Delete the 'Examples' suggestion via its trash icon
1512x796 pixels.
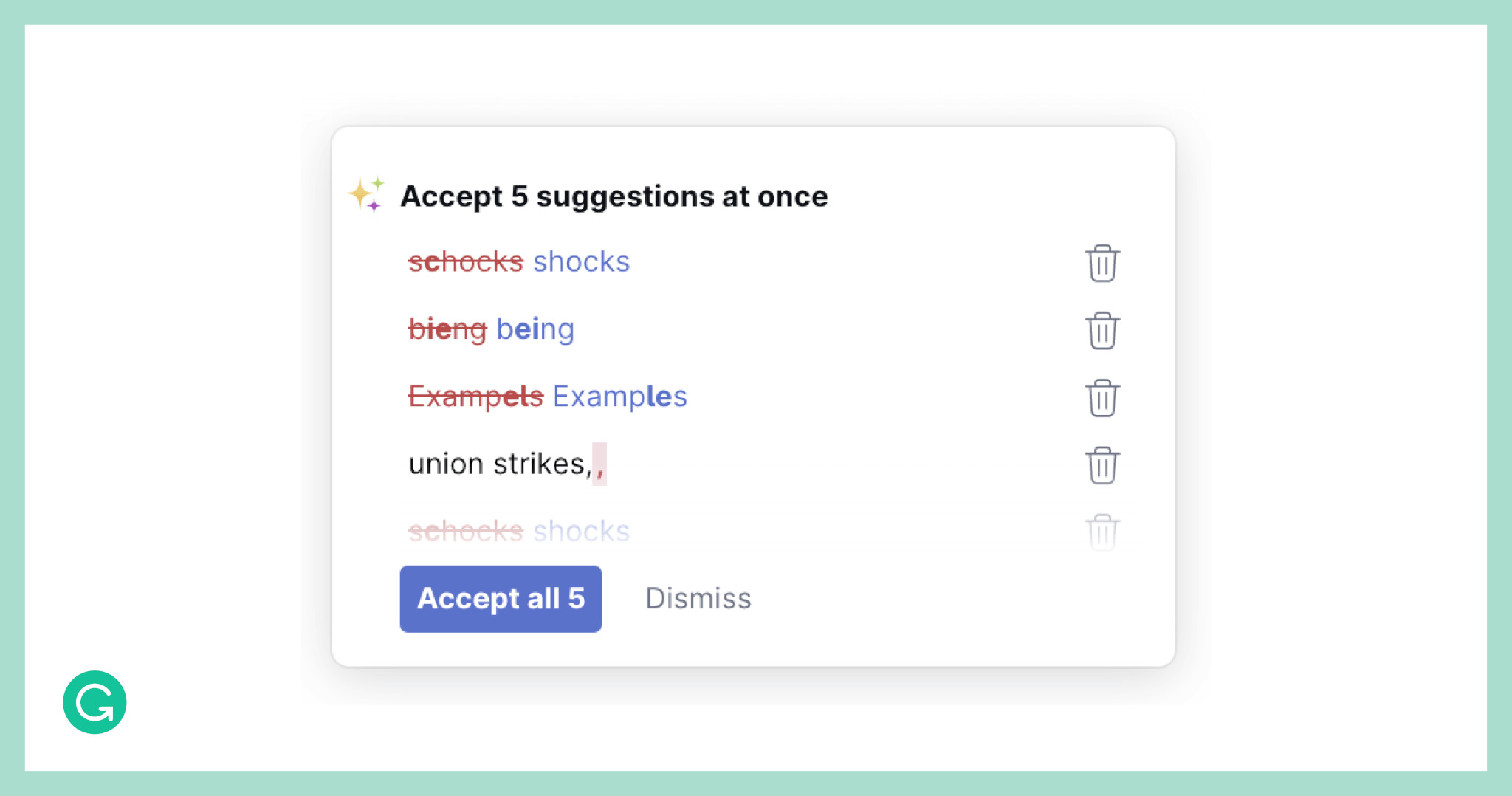coord(1103,397)
